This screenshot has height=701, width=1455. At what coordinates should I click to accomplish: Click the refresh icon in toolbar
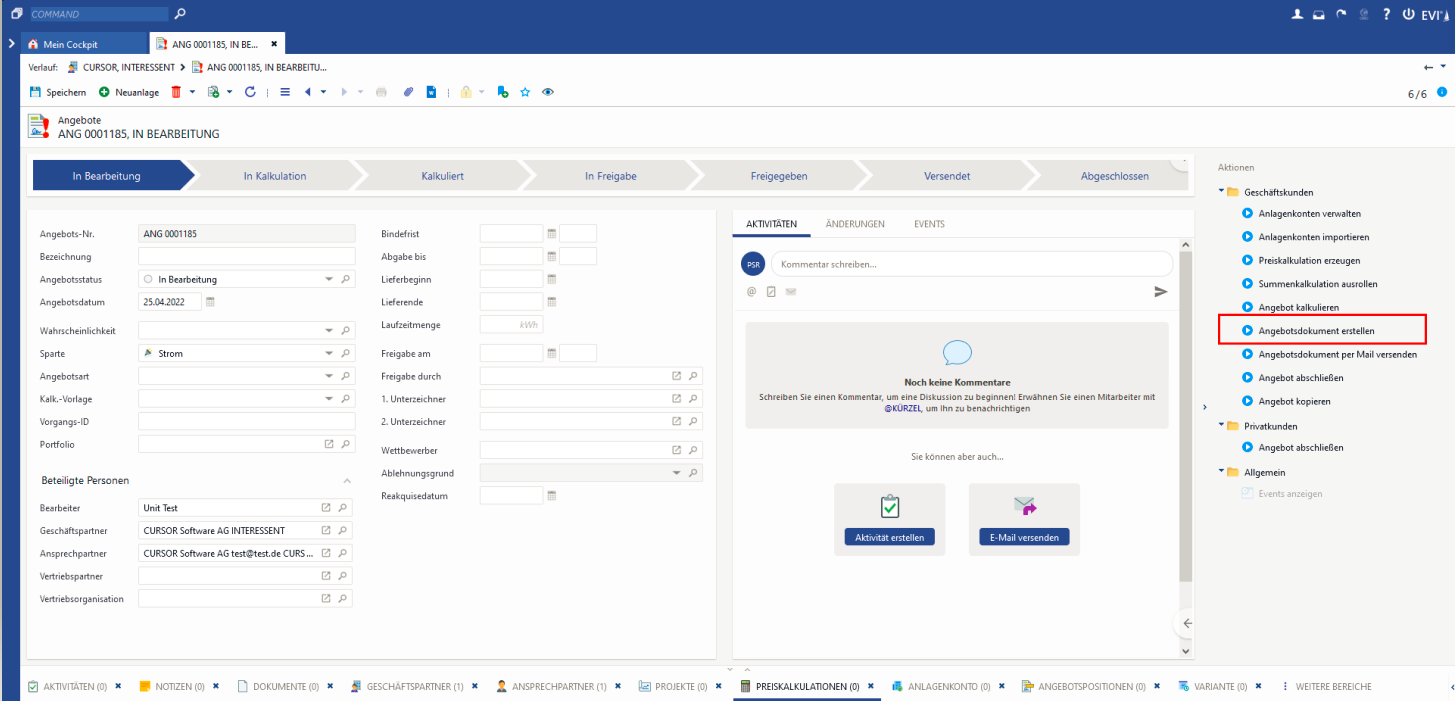coord(250,92)
